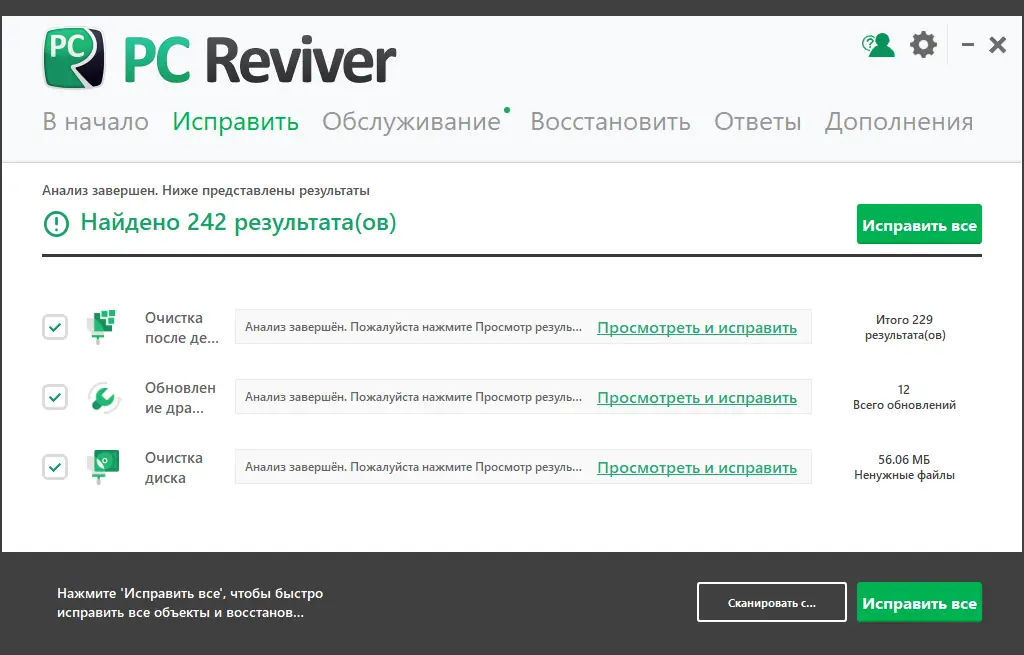Image resolution: width=1024 pixels, height=655 pixels.
Task: Open the Обслуживание tab
Action: tap(411, 121)
